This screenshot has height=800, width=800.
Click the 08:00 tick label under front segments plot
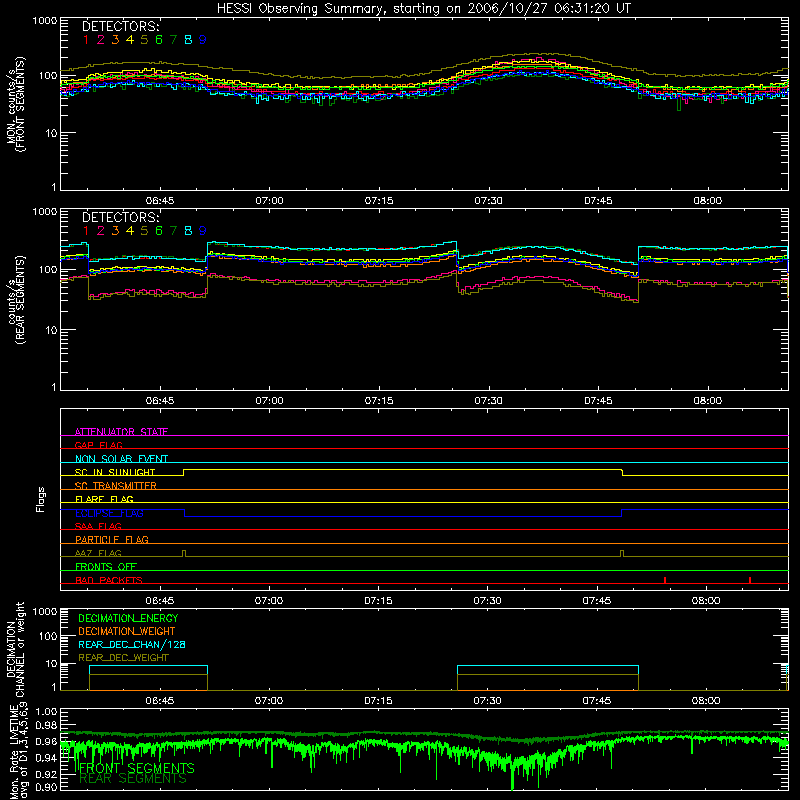(707, 201)
